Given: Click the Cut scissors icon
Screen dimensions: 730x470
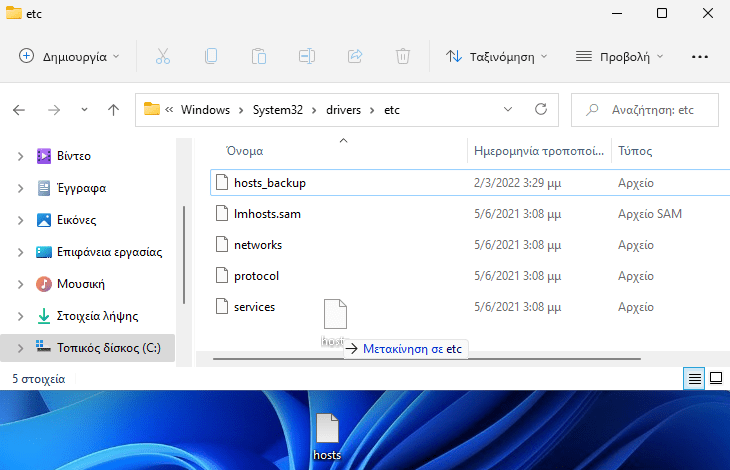Looking at the screenshot, I should pyautogui.click(x=162, y=56).
